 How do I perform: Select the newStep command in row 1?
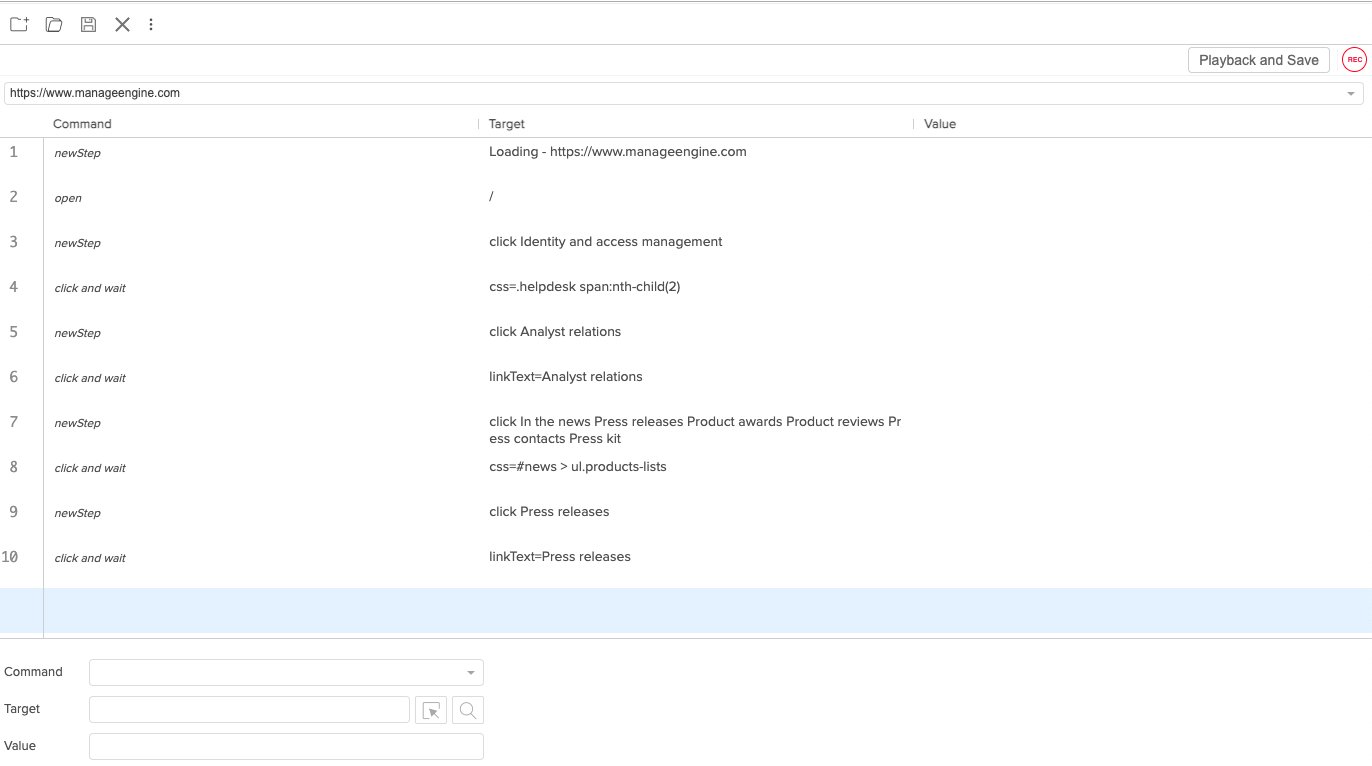tap(78, 153)
